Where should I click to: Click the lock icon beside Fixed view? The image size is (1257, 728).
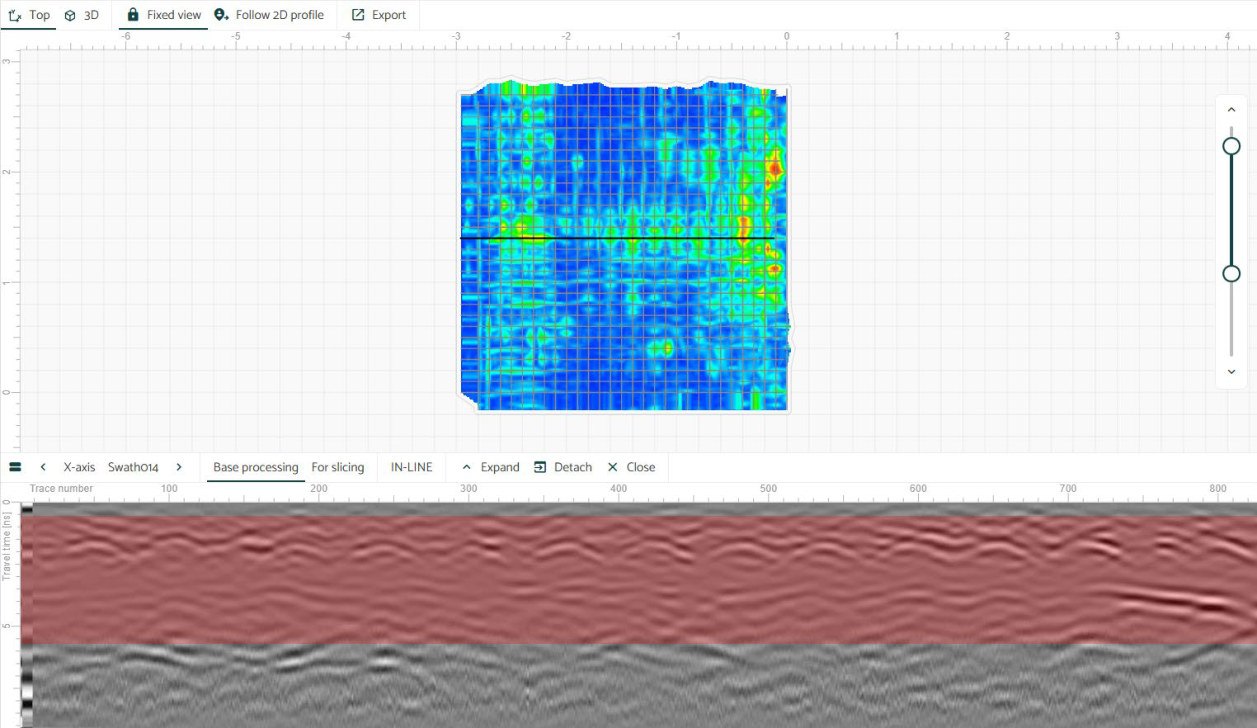(133, 15)
